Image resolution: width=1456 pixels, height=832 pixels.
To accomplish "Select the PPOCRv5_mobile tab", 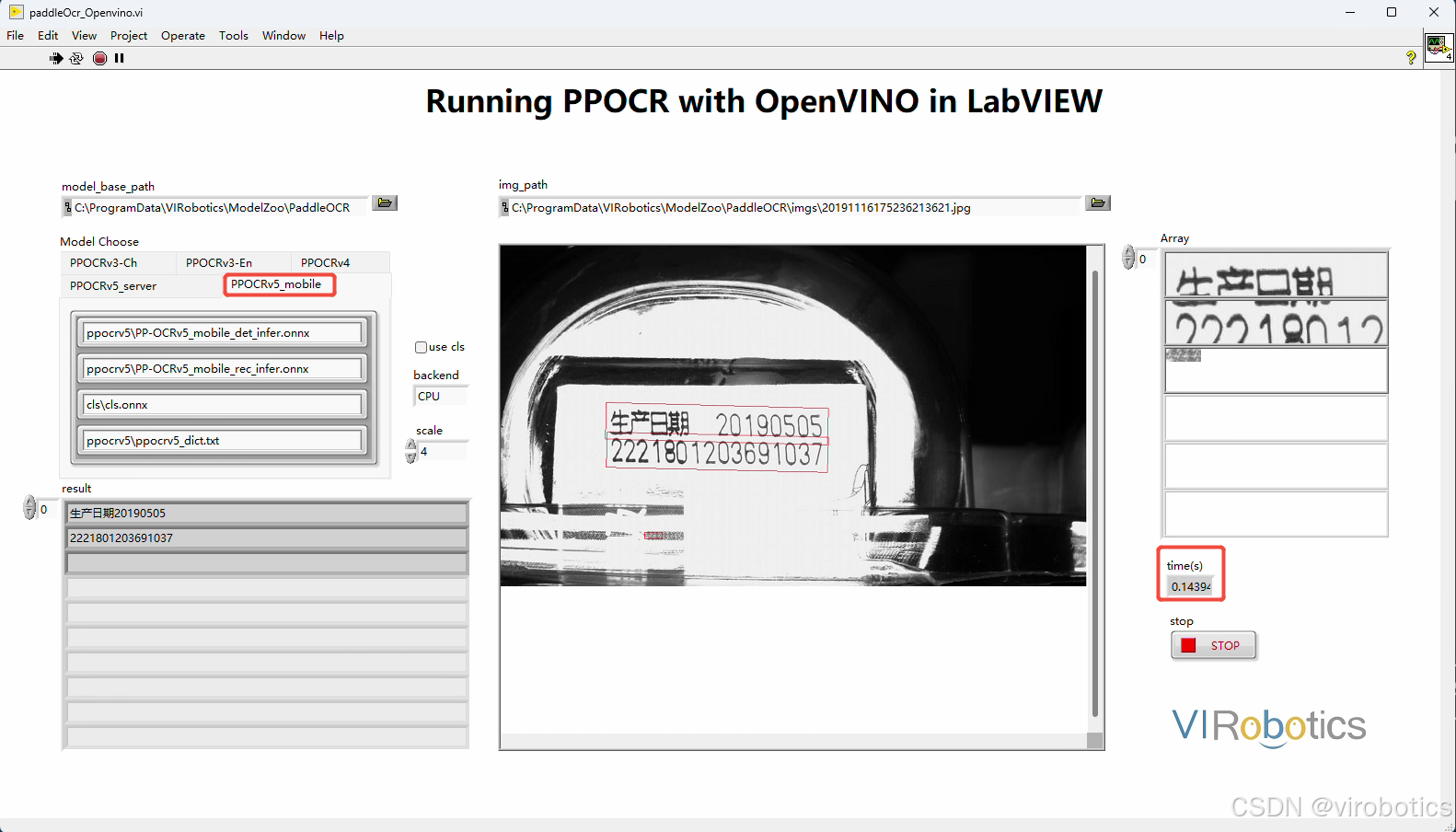I will (280, 284).
